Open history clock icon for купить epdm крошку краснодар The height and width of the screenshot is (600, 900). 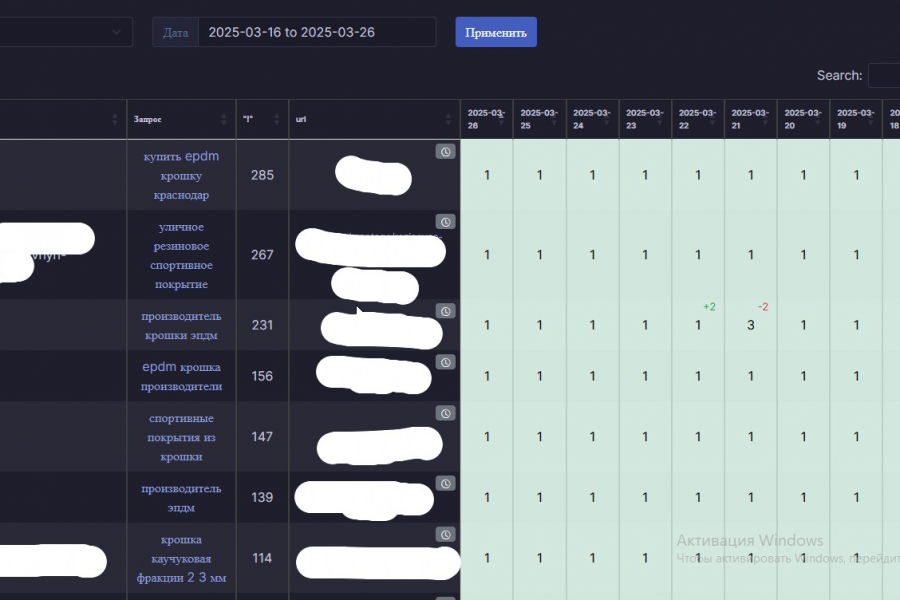pyautogui.click(x=445, y=152)
